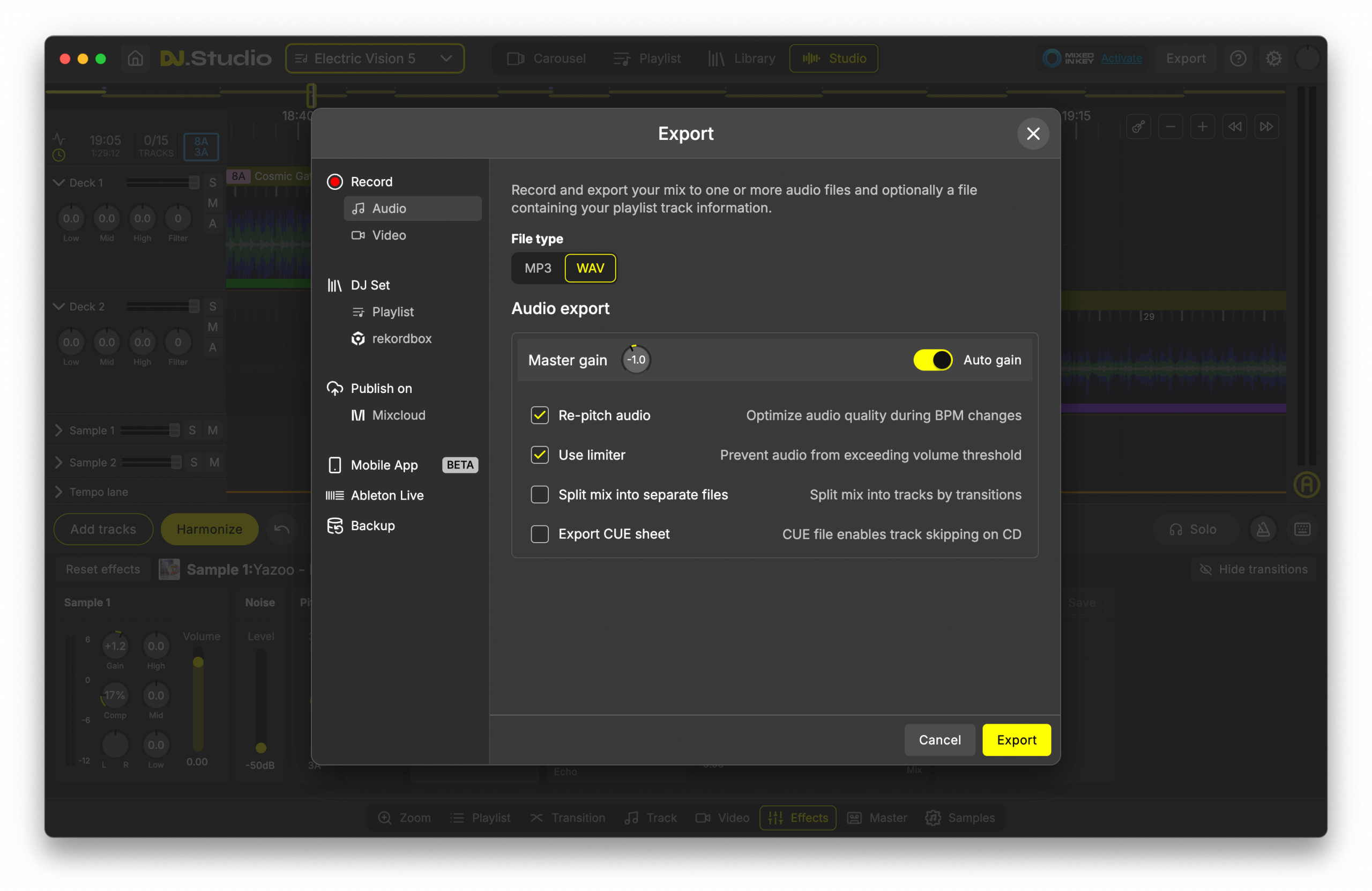
Task: Enable Split mix into separate files
Action: pos(540,494)
